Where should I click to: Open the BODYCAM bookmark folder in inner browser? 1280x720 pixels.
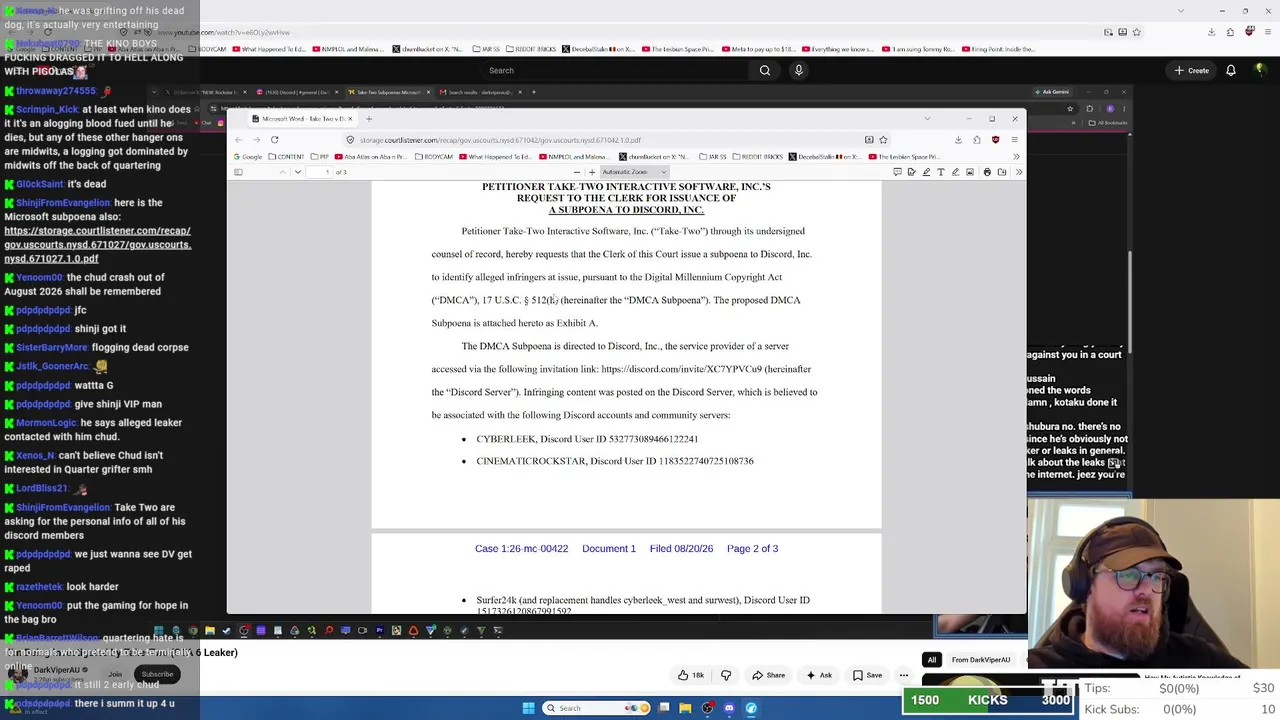[434, 157]
